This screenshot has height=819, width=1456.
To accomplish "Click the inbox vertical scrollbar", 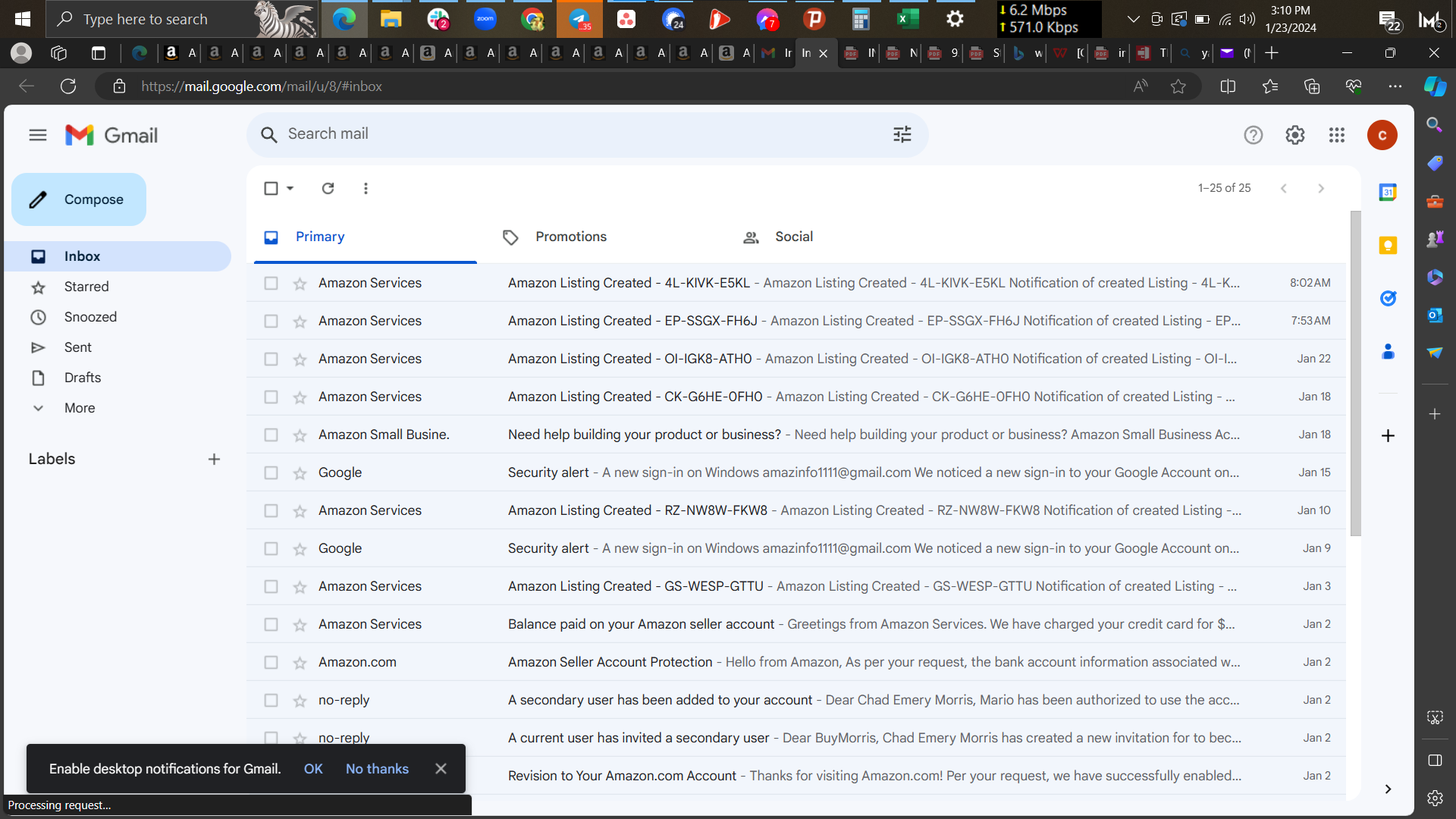I will 1355,373.
